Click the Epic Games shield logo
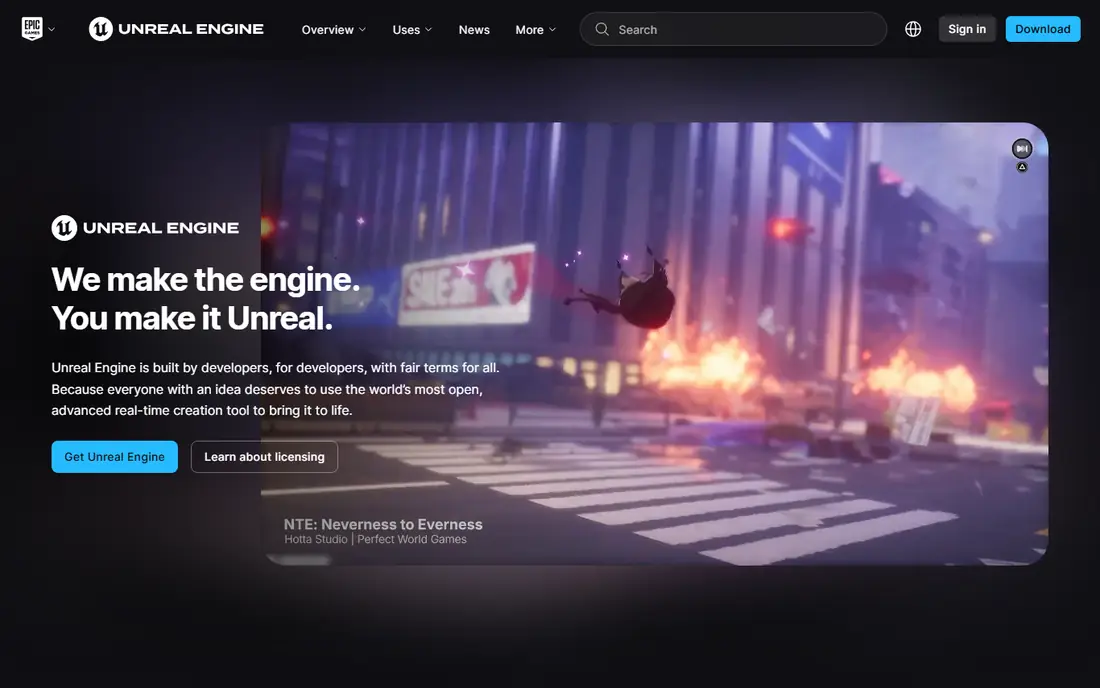1100x688 pixels. pyautogui.click(x=32, y=29)
